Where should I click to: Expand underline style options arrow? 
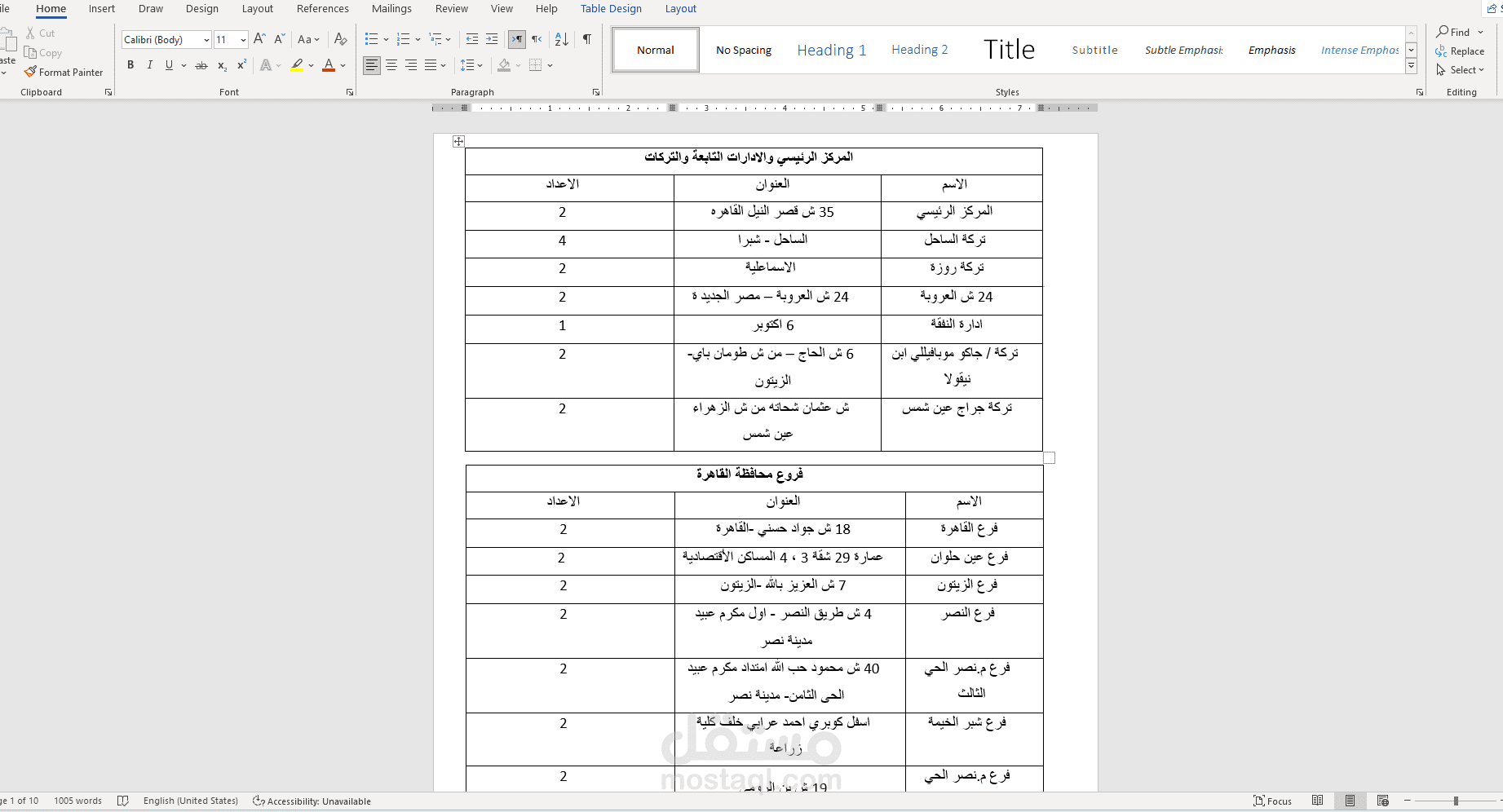coord(183,65)
